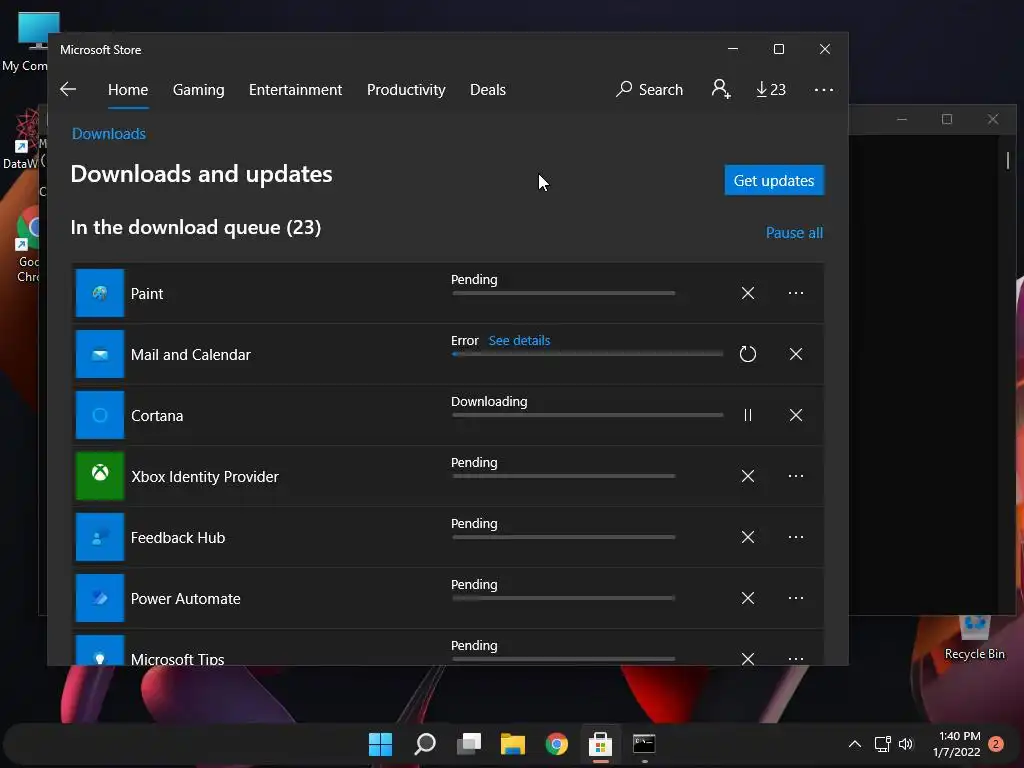
Task: Open the notification badge showing 2
Action: coord(996,744)
